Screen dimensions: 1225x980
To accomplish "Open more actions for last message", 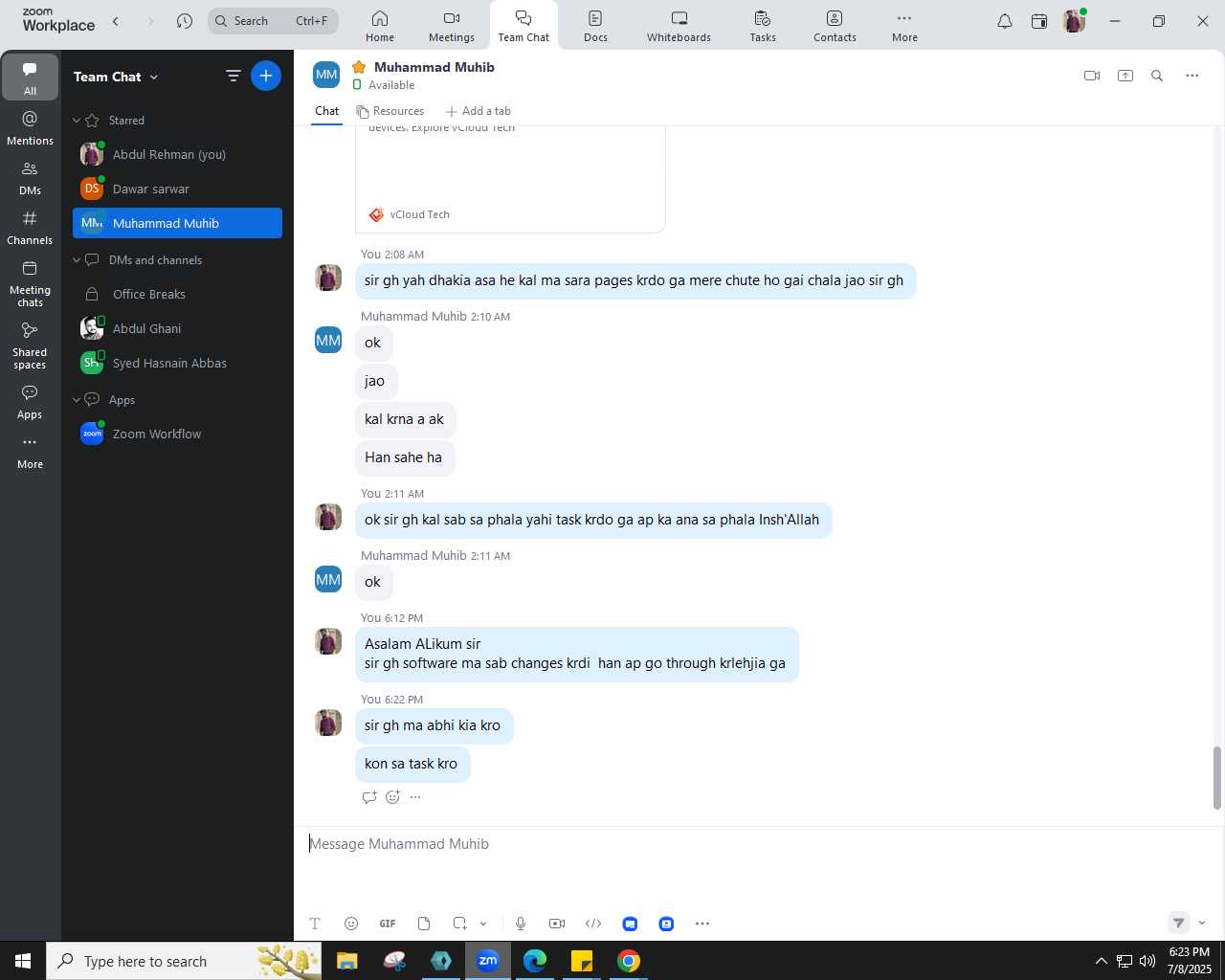I will point(415,797).
